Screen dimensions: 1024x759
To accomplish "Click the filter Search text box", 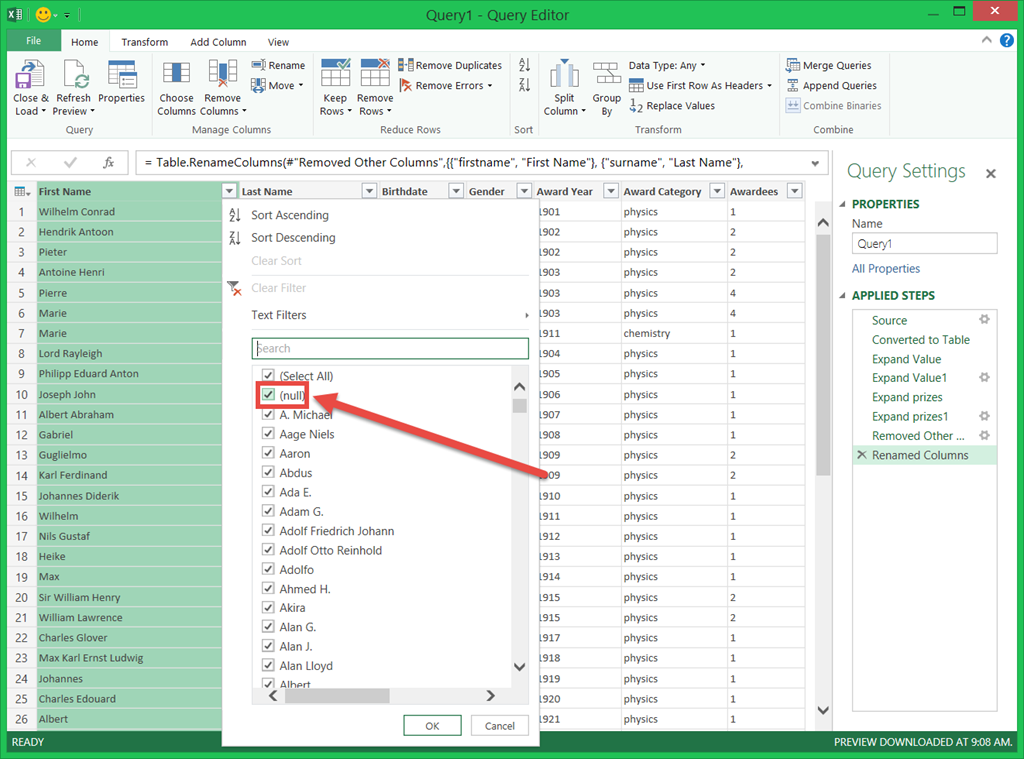I will [390, 348].
